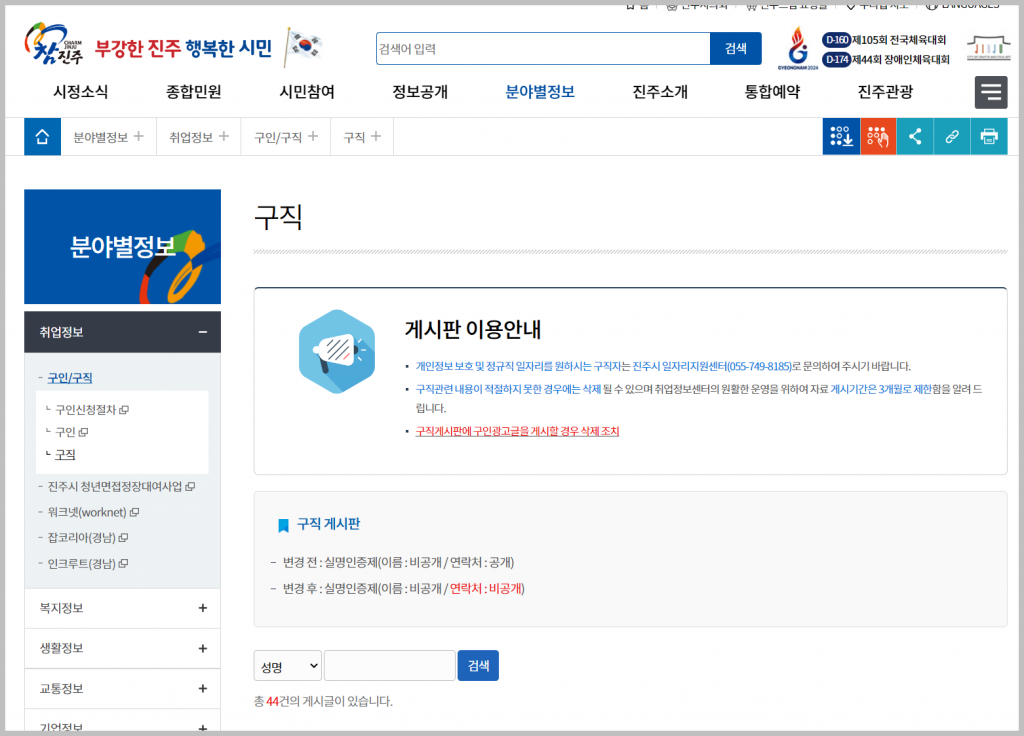Open the 구인 sidebar link
This screenshot has width=1024, height=736.
coord(65,432)
